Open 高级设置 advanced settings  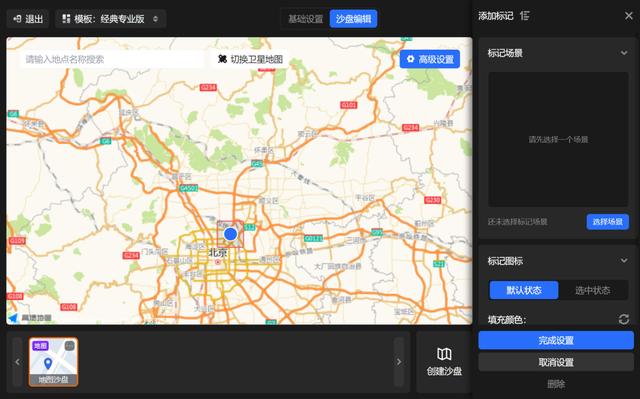[x=430, y=59]
